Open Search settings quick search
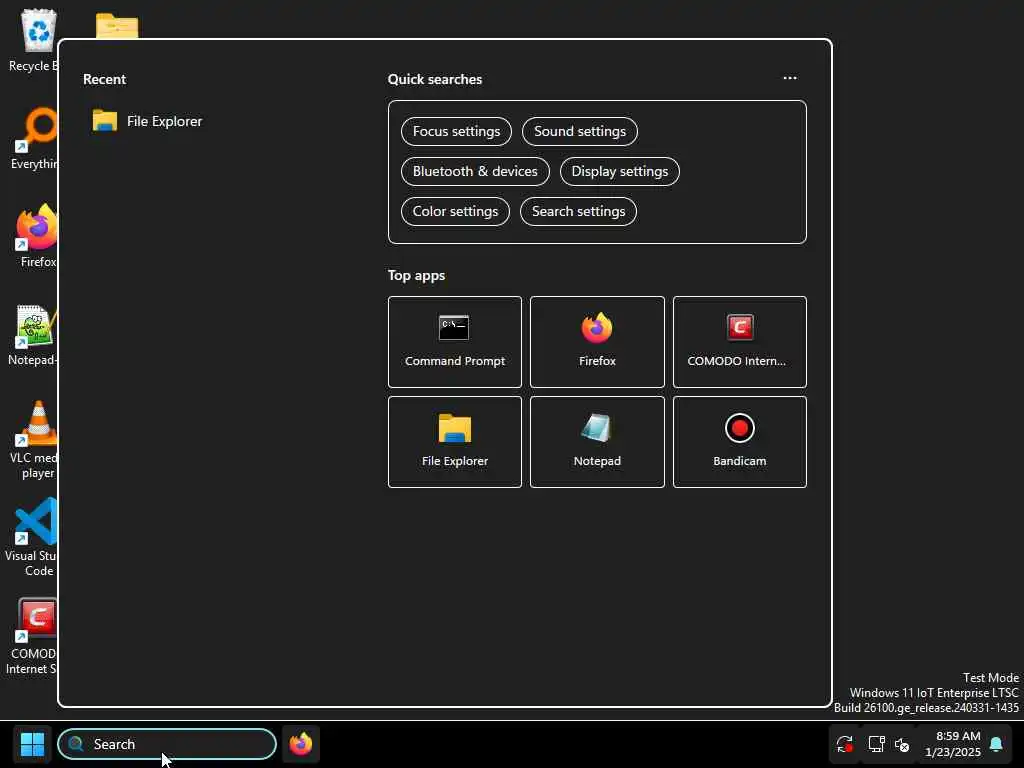The height and width of the screenshot is (768, 1024). (579, 212)
